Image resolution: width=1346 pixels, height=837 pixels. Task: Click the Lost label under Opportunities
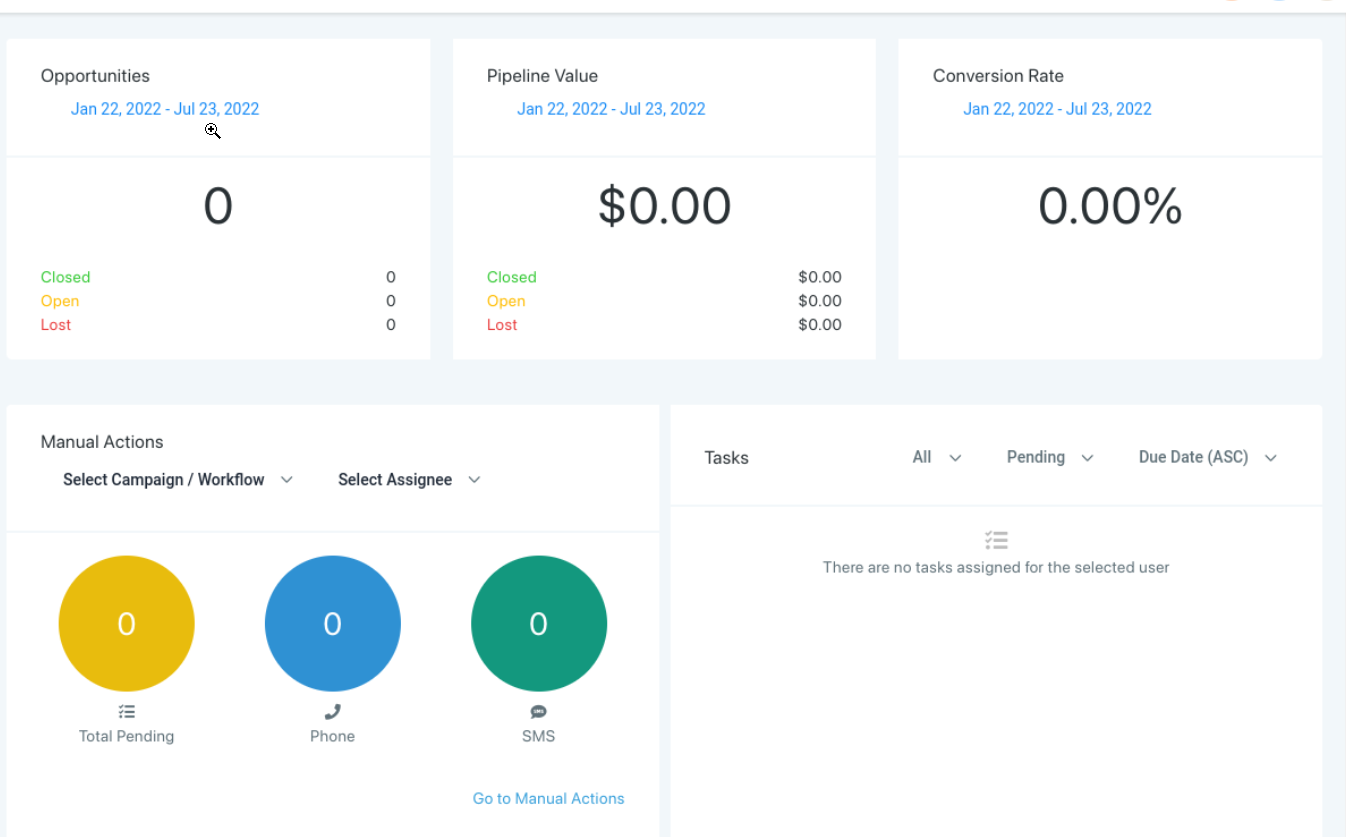point(56,325)
